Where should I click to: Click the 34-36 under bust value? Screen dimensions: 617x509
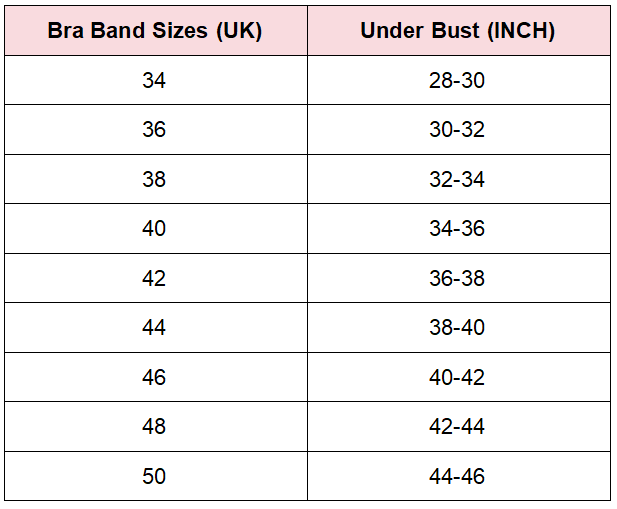457,228
